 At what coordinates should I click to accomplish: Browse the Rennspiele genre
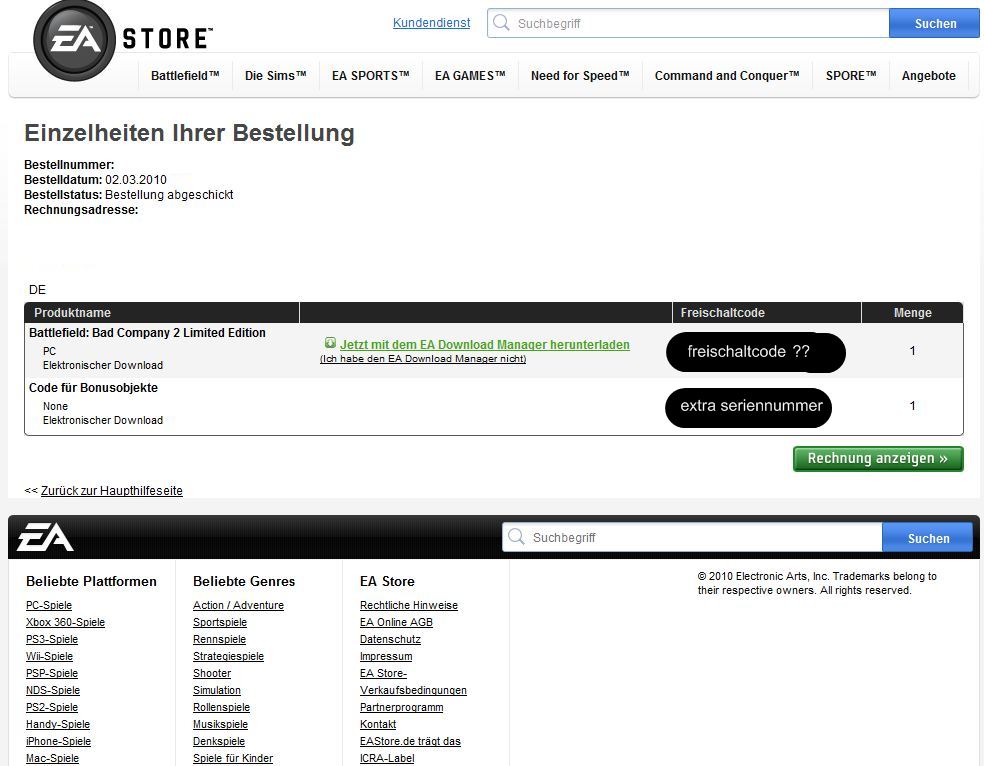[220, 639]
